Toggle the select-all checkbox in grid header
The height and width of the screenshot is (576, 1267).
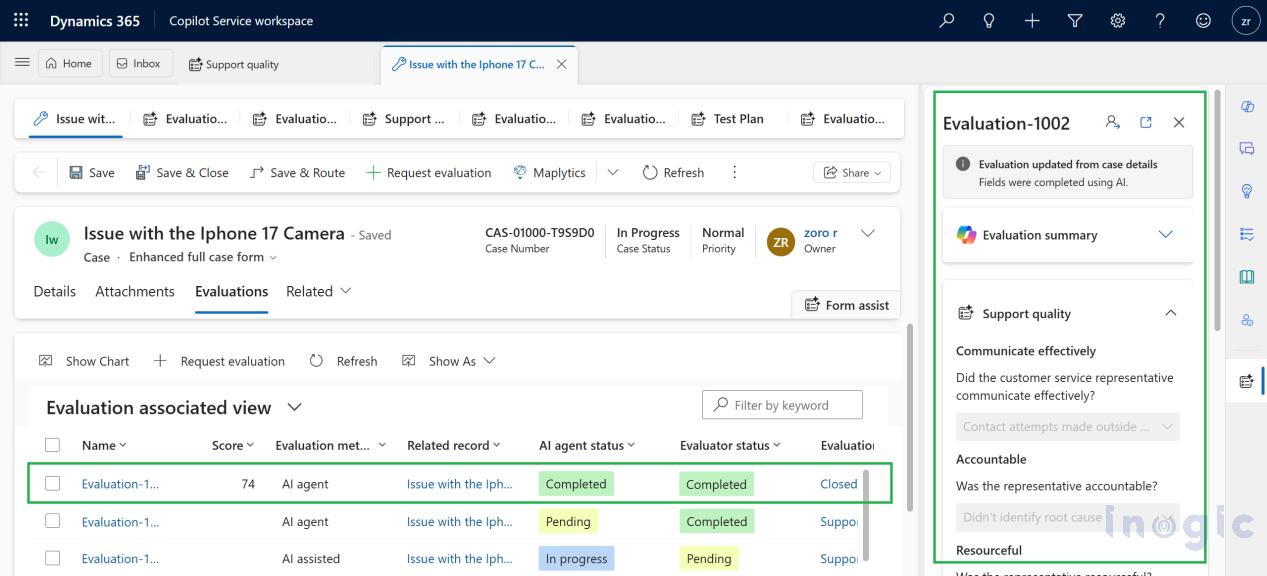coord(53,445)
